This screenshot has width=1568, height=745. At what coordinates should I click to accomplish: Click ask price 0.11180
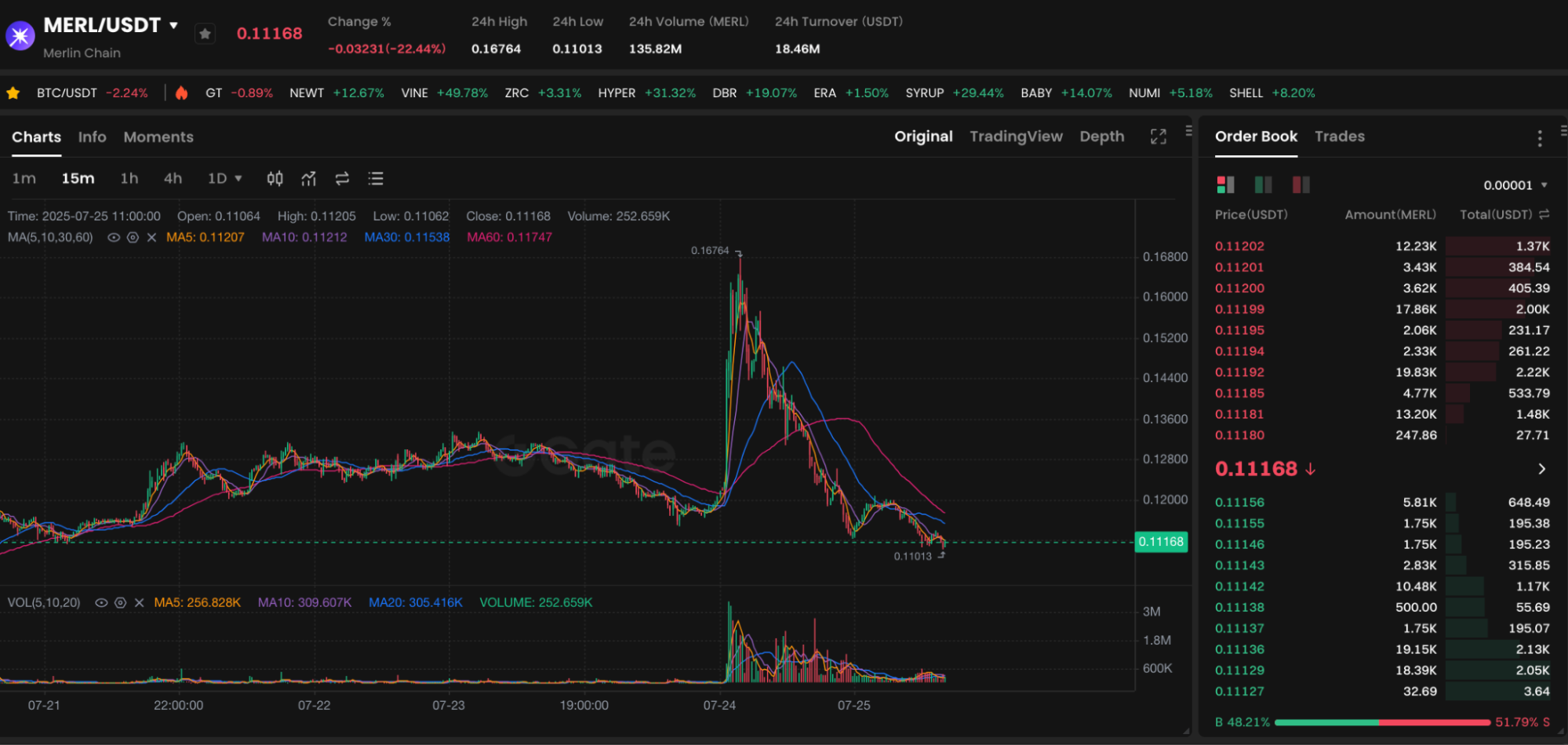pyautogui.click(x=1239, y=435)
